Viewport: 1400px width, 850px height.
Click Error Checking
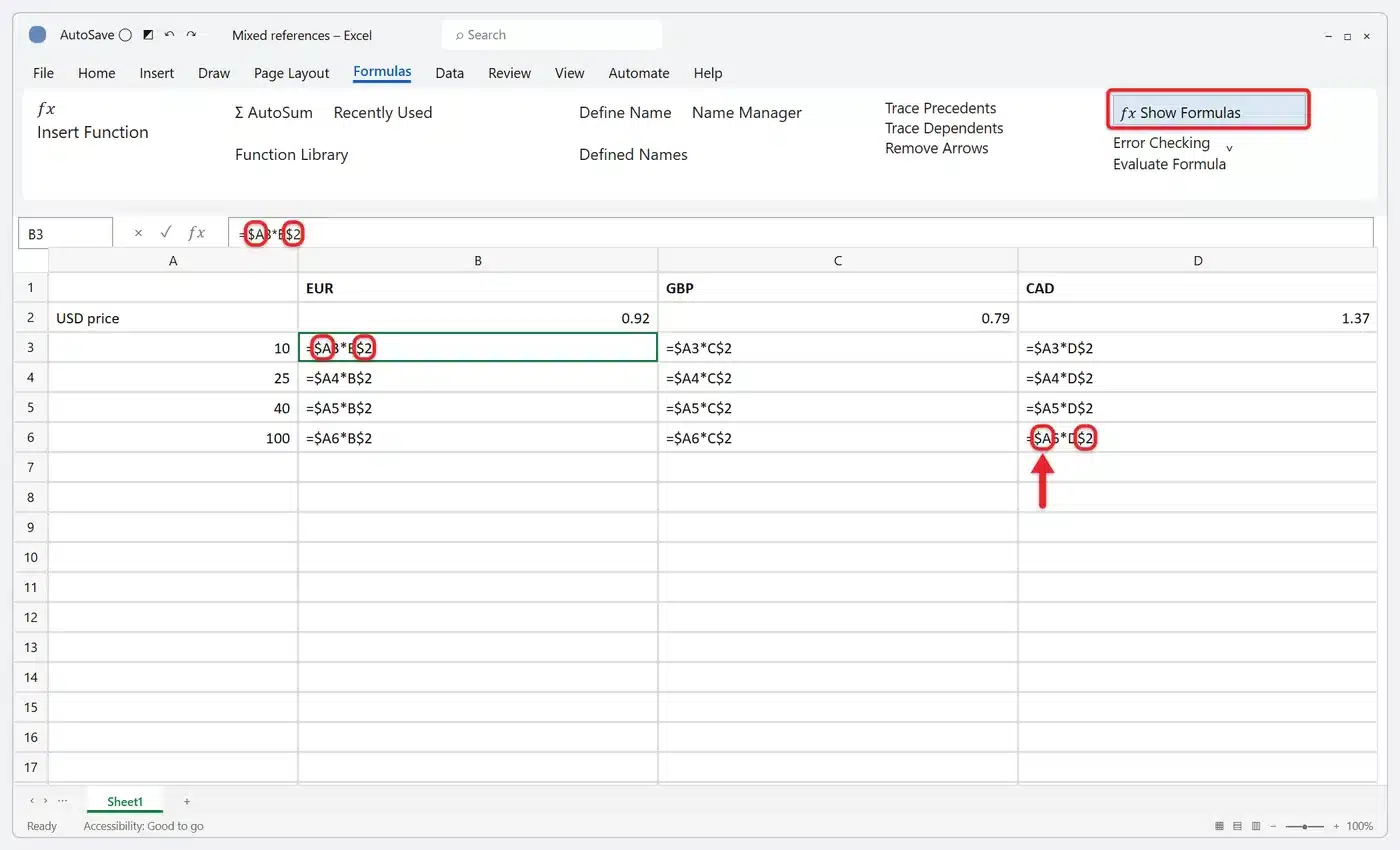pos(1161,143)
